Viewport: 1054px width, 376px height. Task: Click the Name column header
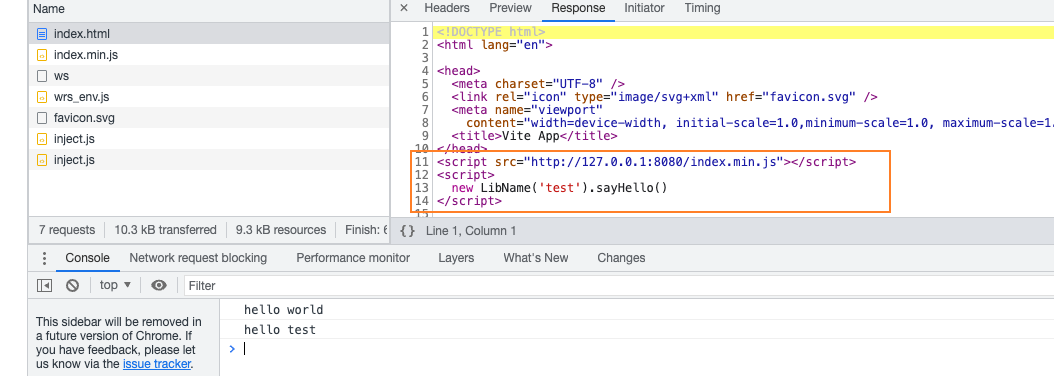[48, 9]
